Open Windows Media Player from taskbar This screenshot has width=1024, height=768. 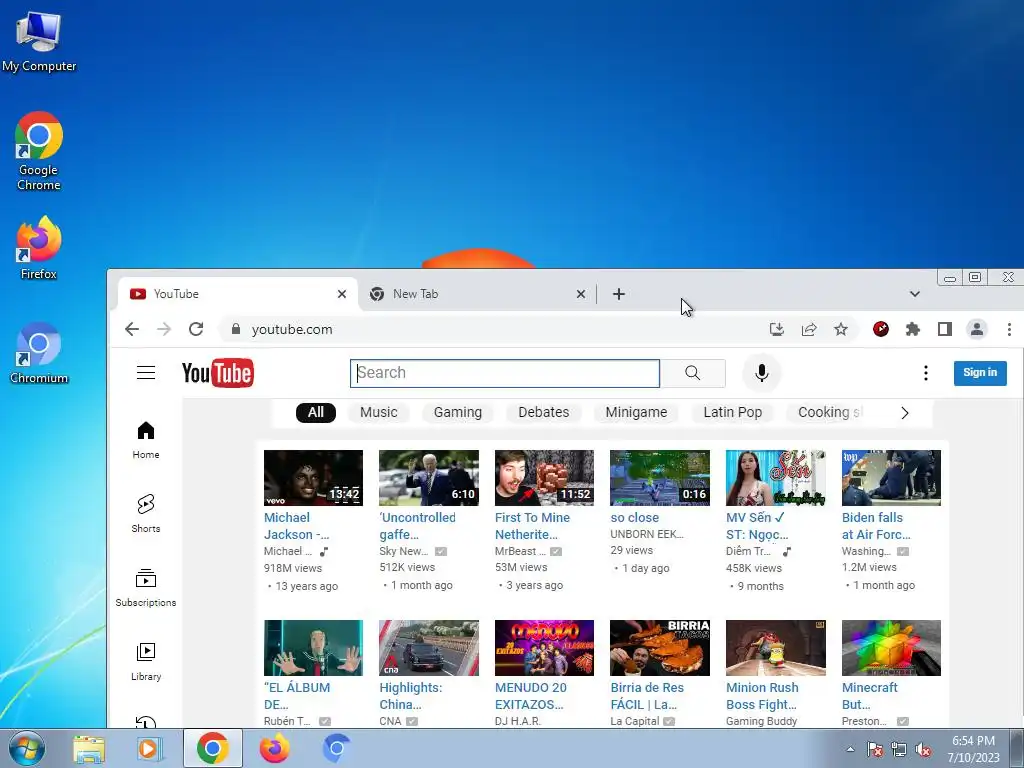[x=150, y=749]
